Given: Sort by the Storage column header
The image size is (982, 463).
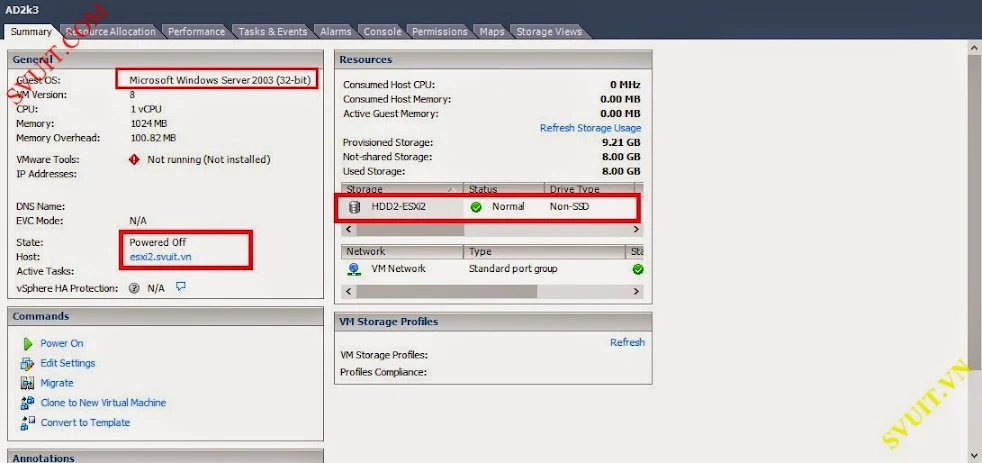Looking at the screenshot, I should 401,189.
